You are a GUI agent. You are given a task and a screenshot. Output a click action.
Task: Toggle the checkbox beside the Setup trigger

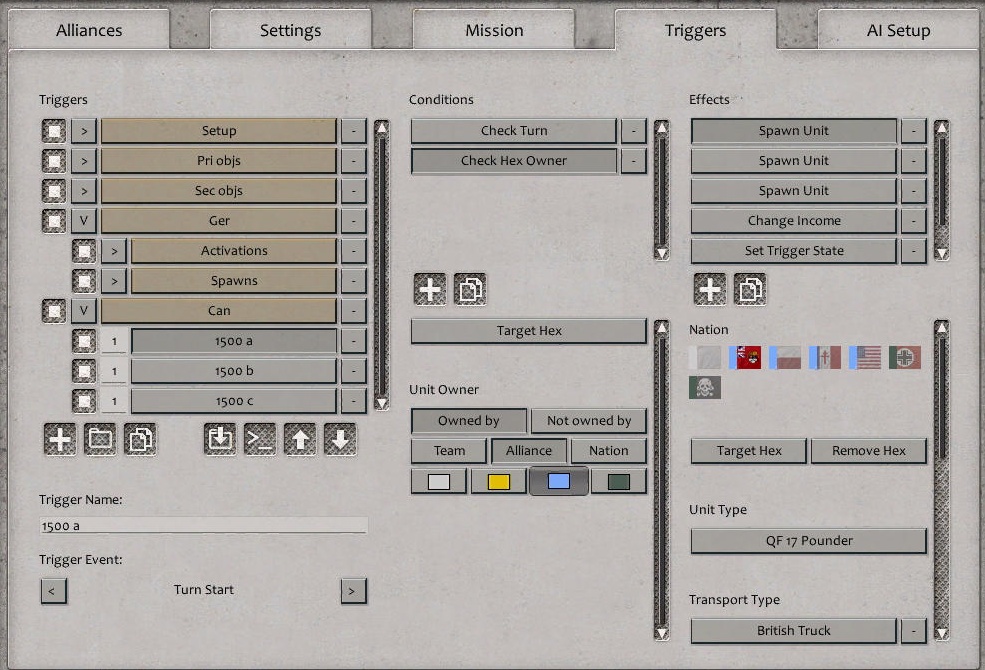(x=53, y=130)
